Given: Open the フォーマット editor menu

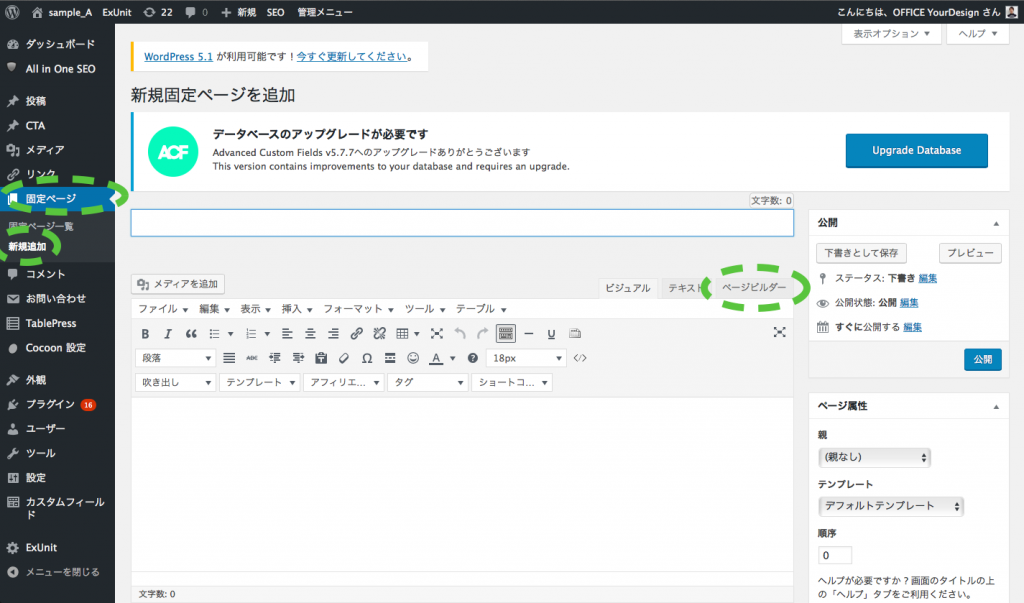Looking at the screenshot, I should coord(358,309).
